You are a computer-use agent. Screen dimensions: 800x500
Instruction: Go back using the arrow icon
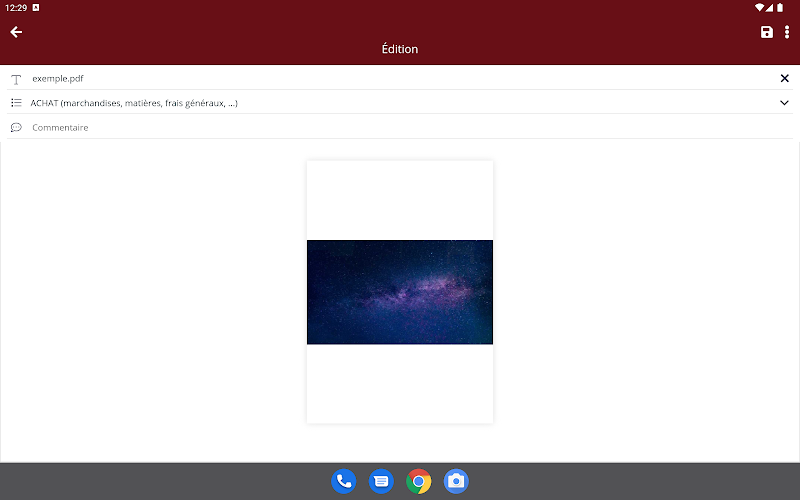click(16, 32)
